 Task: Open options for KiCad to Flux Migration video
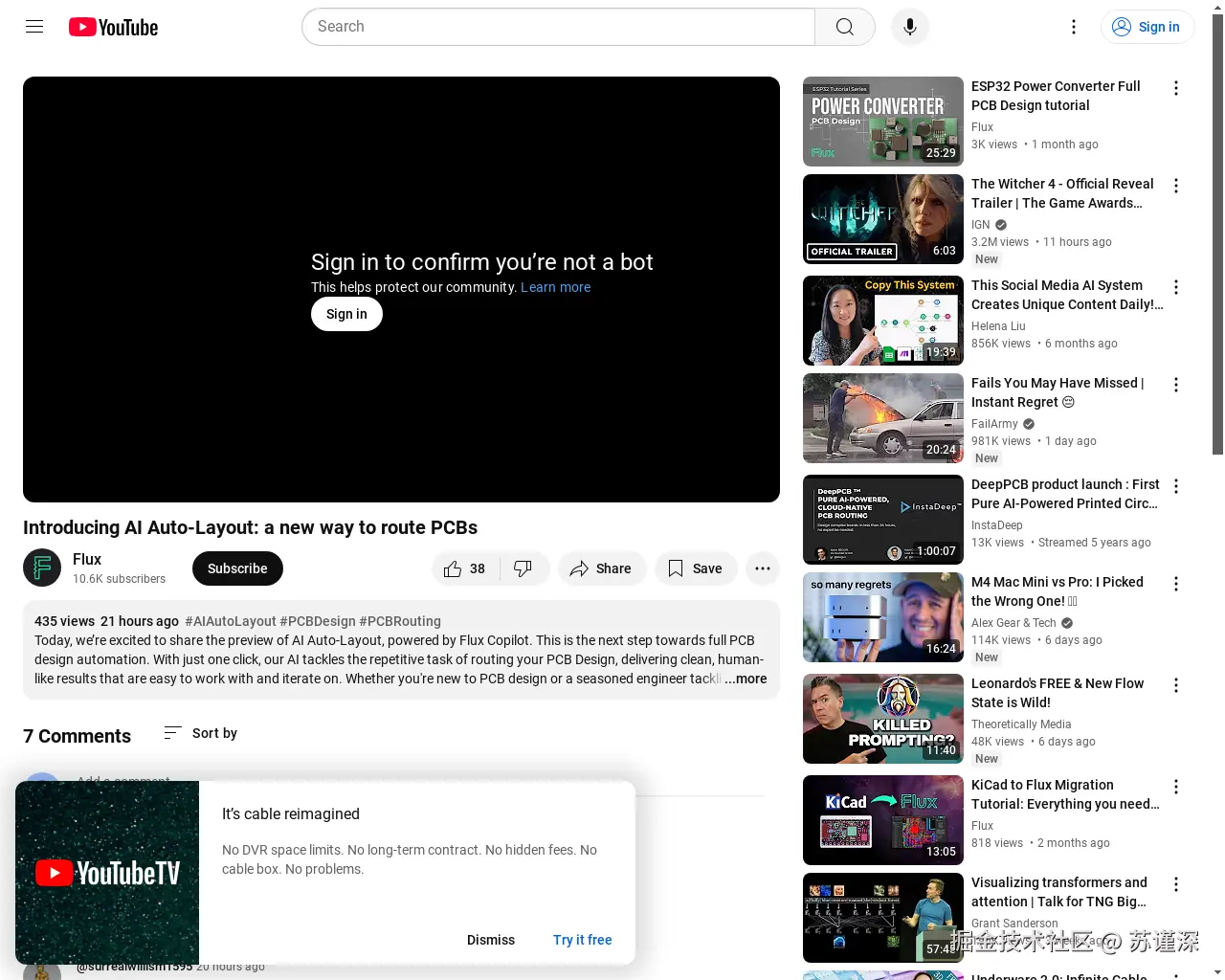pyautogui.click(x=1176, y=787)
